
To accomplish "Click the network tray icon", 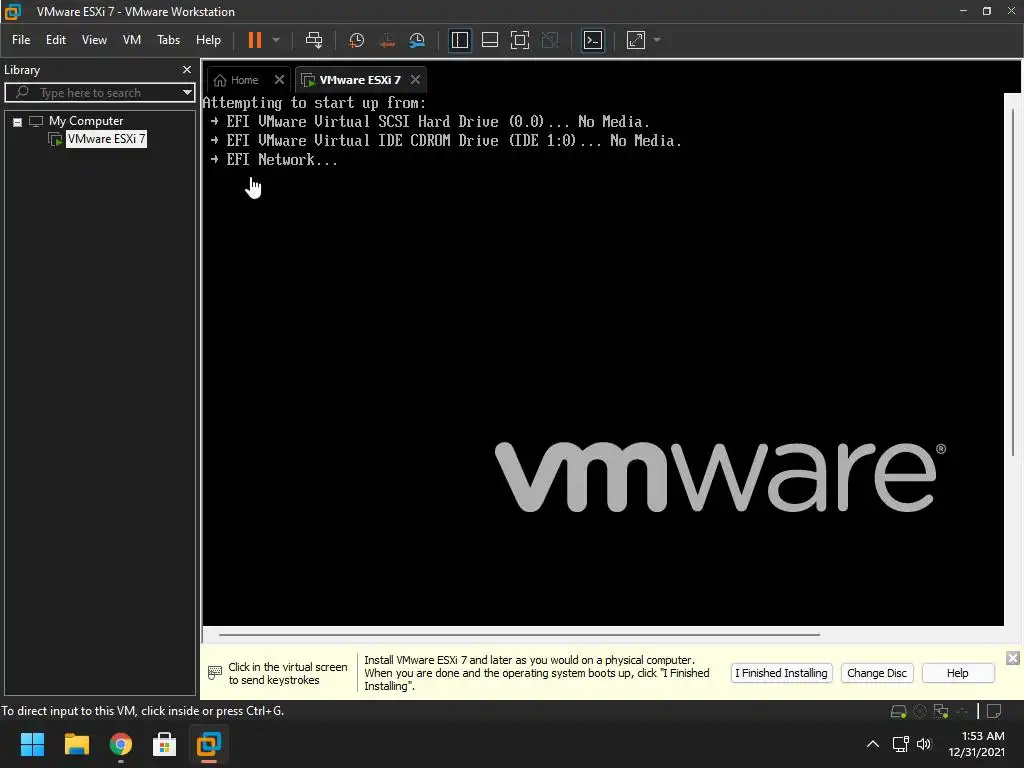I will click(901, 744).
